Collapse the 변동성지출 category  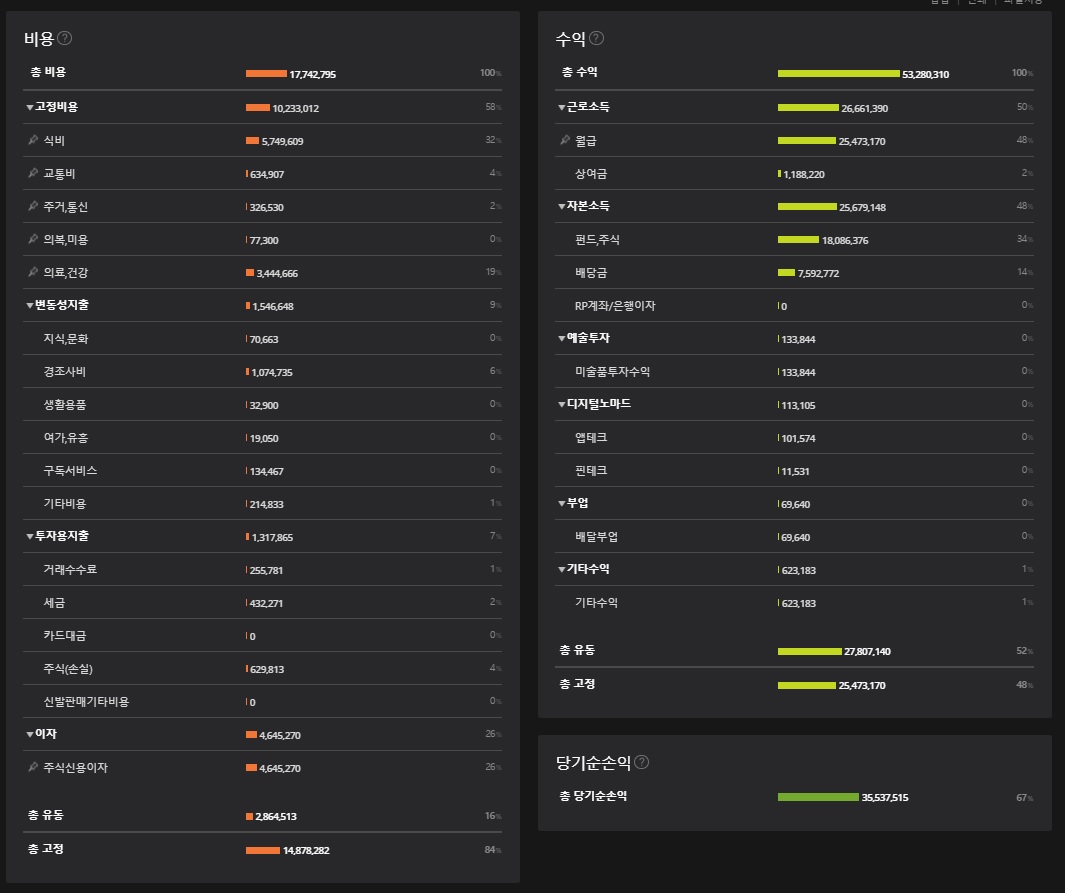[x=30, y=306]
